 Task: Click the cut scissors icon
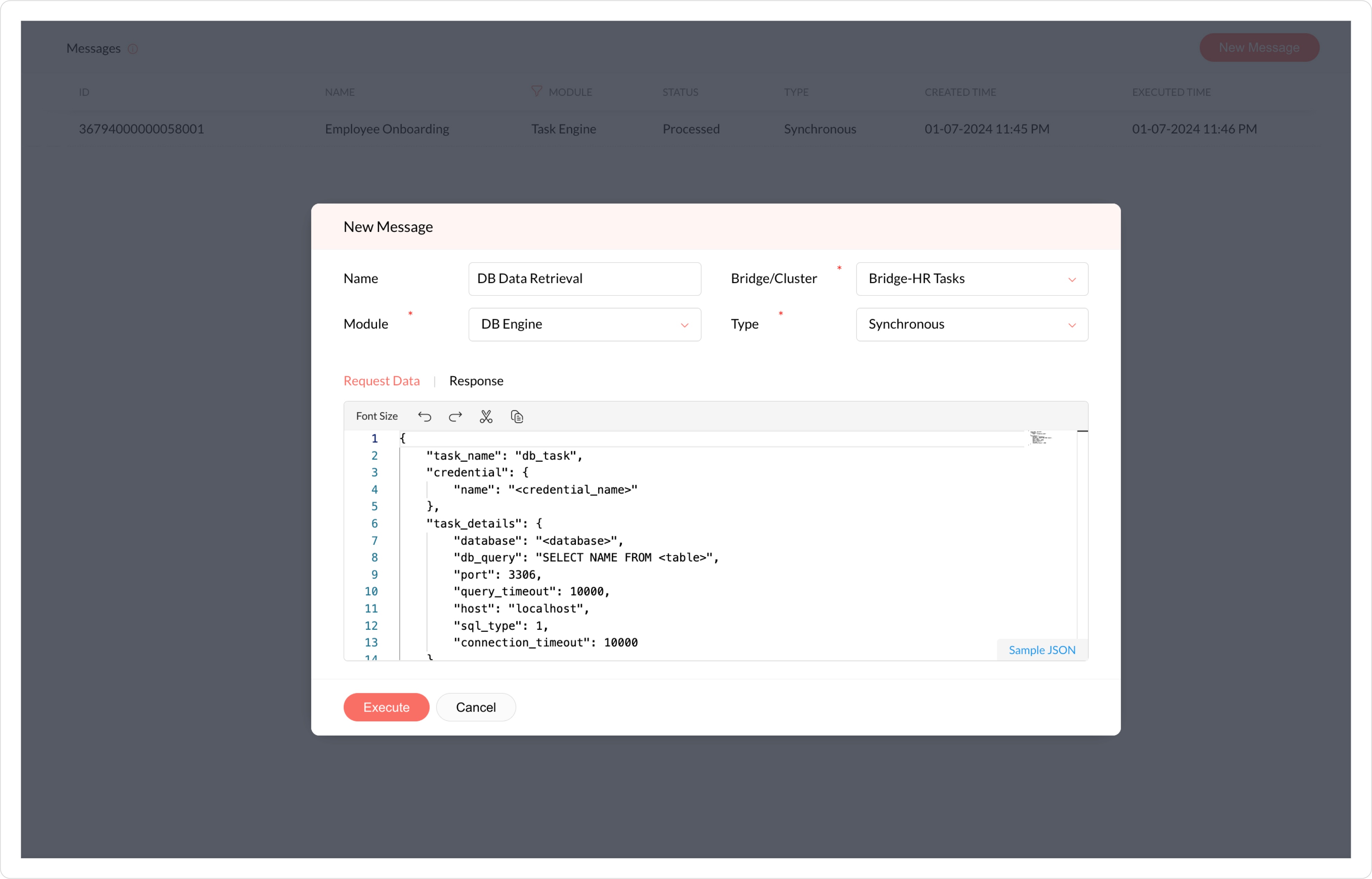[486, 417]
